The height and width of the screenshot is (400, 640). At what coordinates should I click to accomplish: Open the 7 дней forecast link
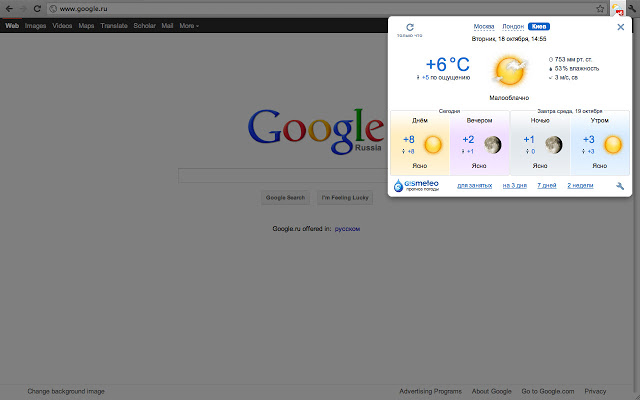tap(547, 186)
